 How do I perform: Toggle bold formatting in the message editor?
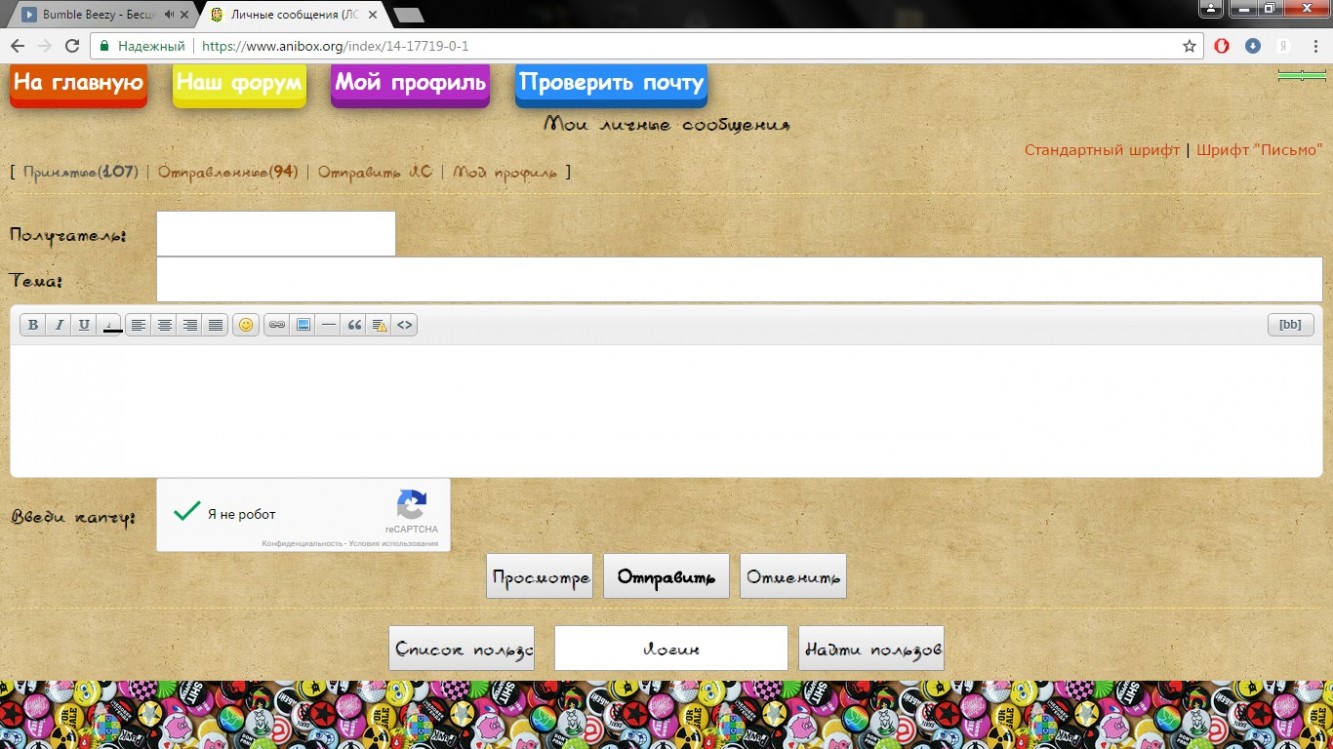[x=33, y=325]
